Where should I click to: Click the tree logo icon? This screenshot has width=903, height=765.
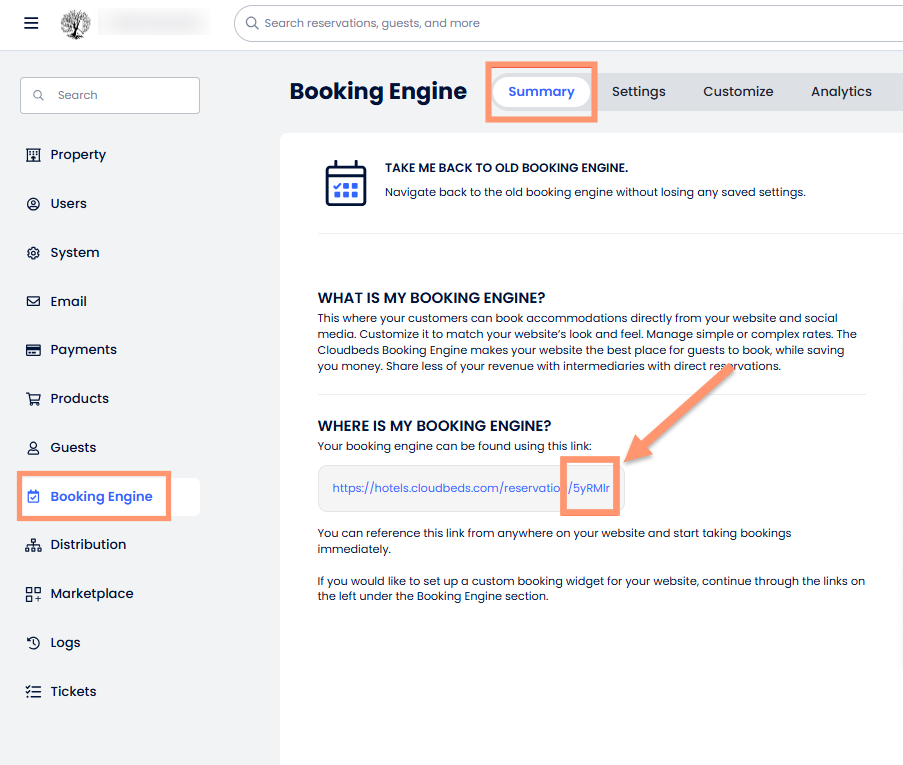pyautogui.click(x=75, y=24)
